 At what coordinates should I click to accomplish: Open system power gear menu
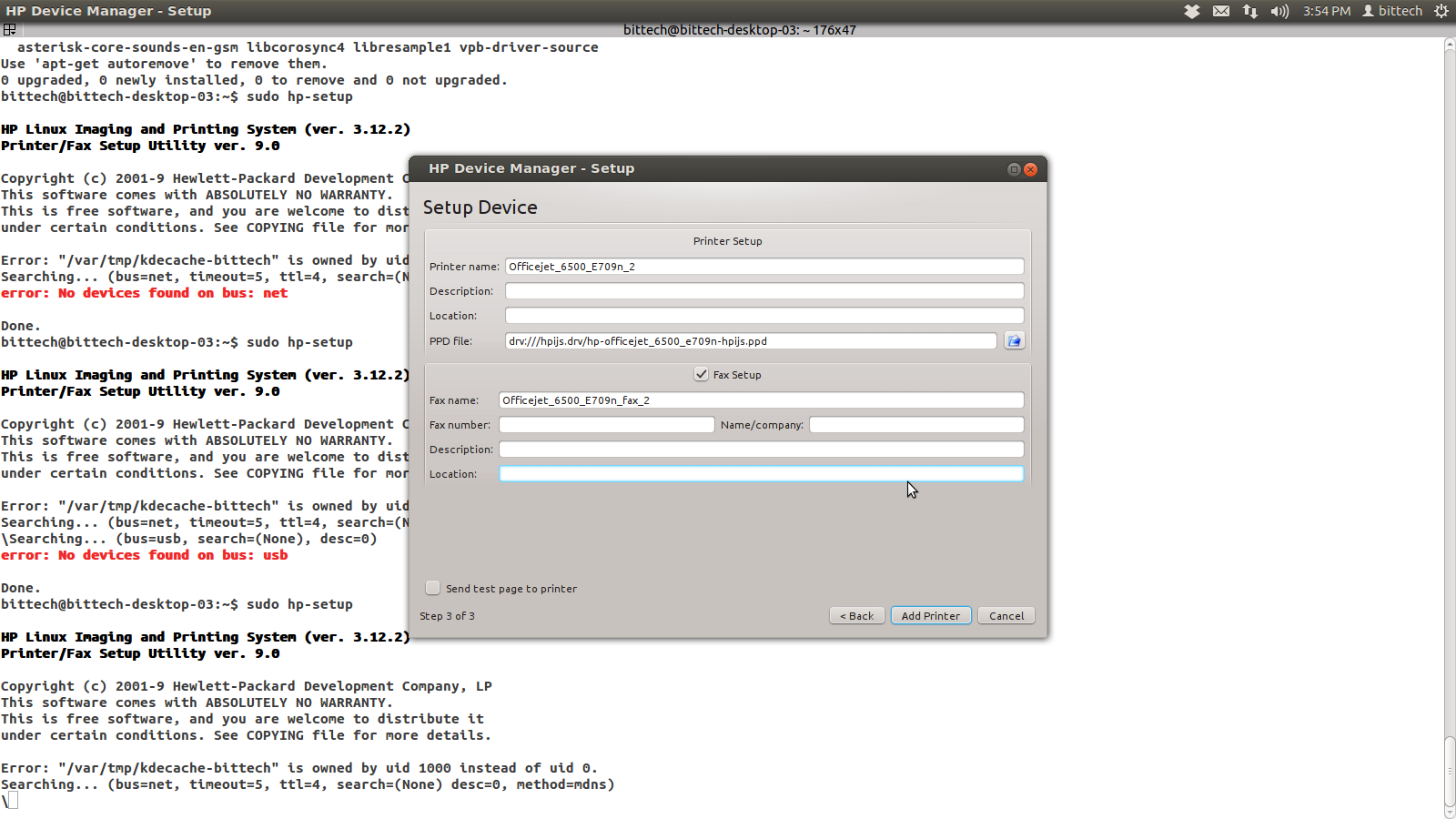tap(1441, 11)
